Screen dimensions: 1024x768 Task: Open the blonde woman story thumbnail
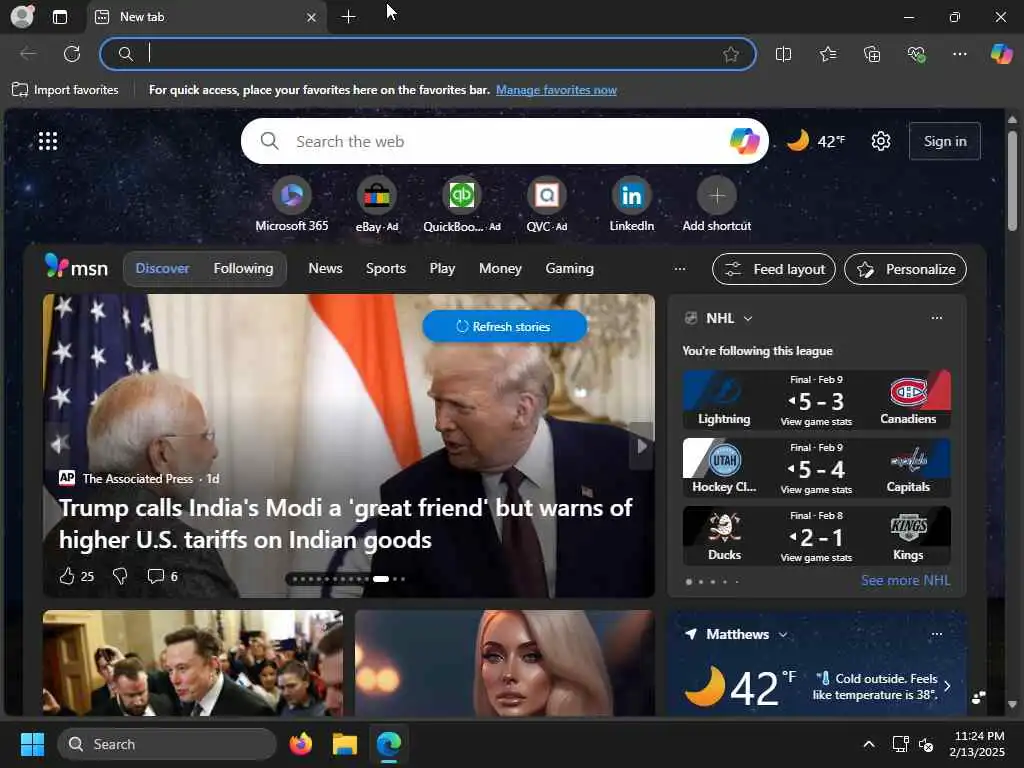click(504, 663)
